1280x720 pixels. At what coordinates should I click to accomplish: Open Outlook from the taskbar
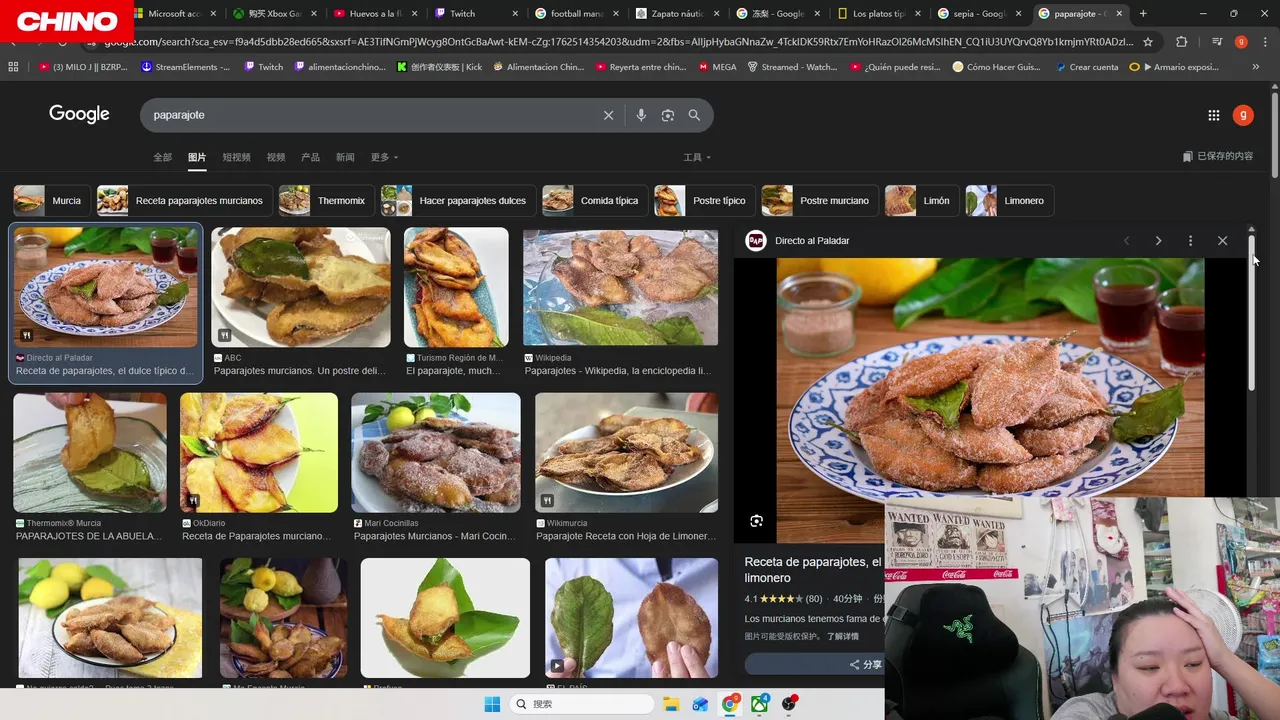coord(700,704)
